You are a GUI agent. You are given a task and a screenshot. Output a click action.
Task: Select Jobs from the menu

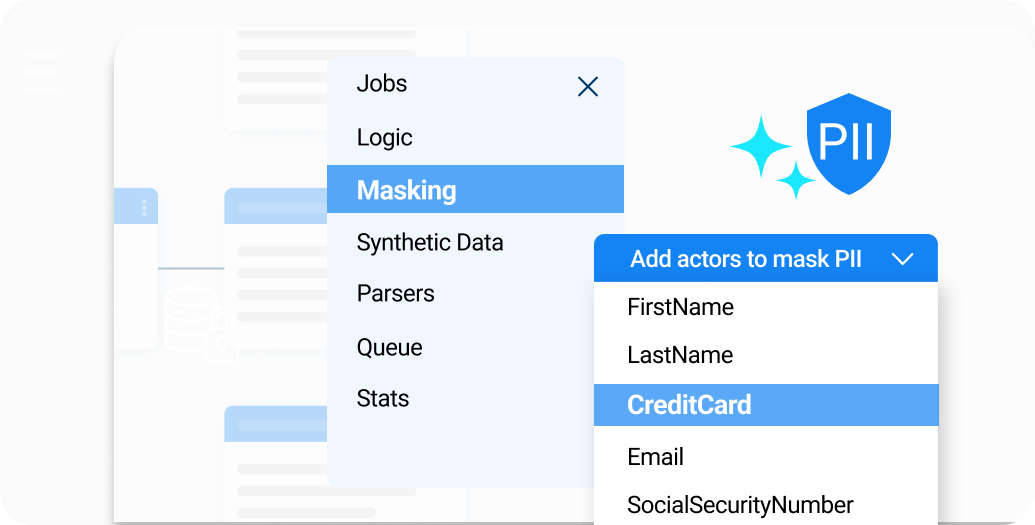(382, 84)
